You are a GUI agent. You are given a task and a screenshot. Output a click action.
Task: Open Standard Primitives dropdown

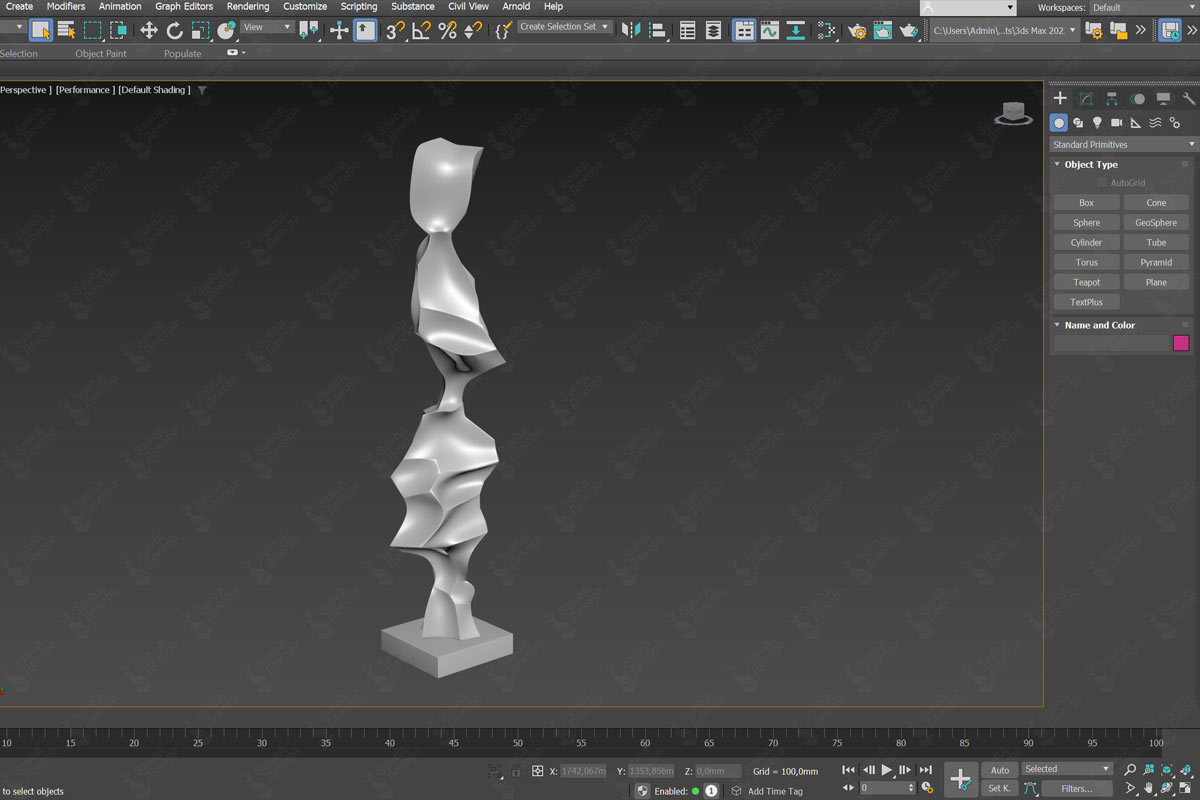click(1123, 145)
